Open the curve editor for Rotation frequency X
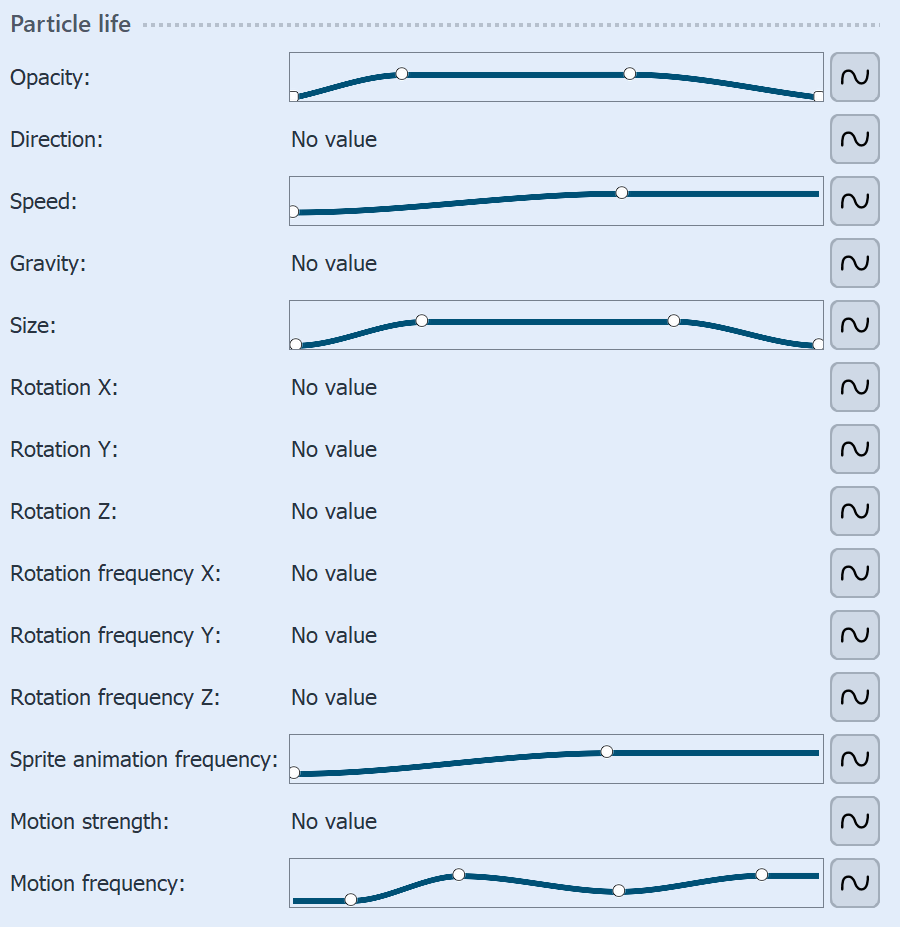 854,573
